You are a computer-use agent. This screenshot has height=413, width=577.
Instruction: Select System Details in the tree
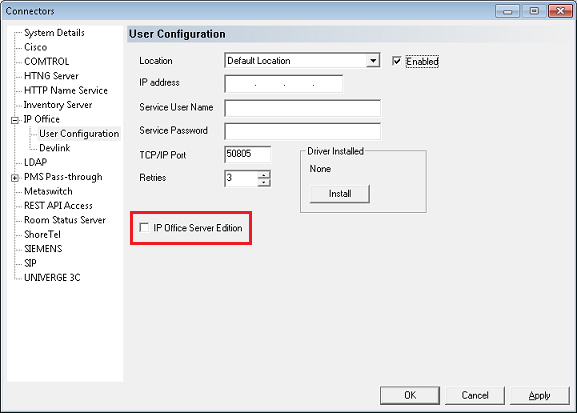pos(54,33)
